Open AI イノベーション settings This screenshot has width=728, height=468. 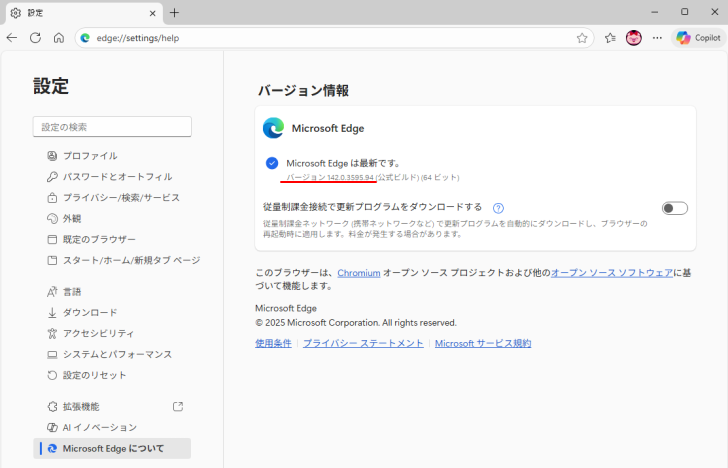click(92, 428)
